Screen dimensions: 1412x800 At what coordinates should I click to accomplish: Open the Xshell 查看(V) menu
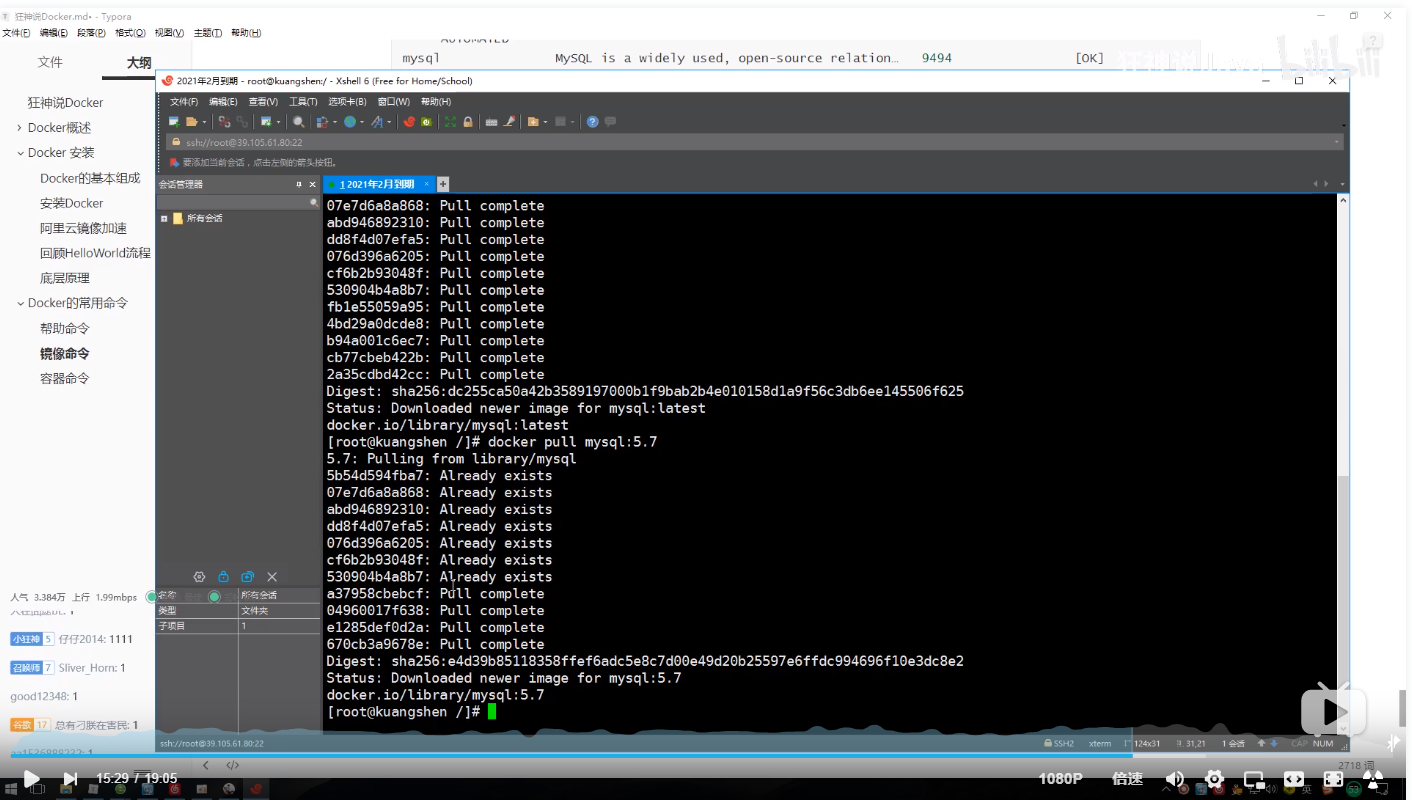point(263,101)
